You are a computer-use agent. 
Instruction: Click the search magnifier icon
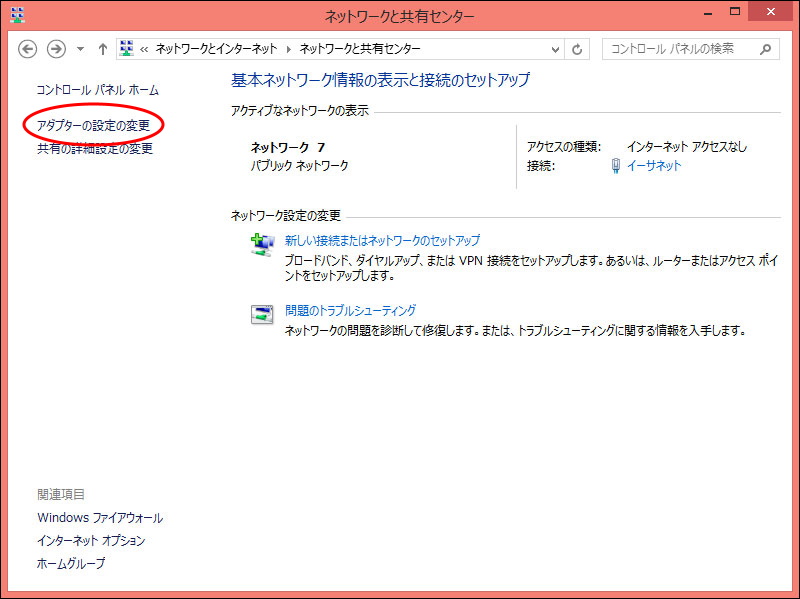765,49
